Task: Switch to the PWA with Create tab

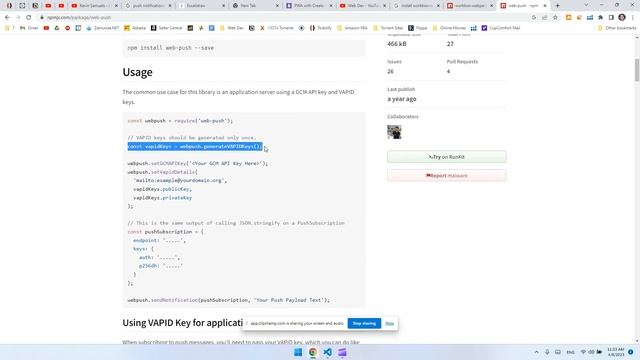Action: click(309, 6)
